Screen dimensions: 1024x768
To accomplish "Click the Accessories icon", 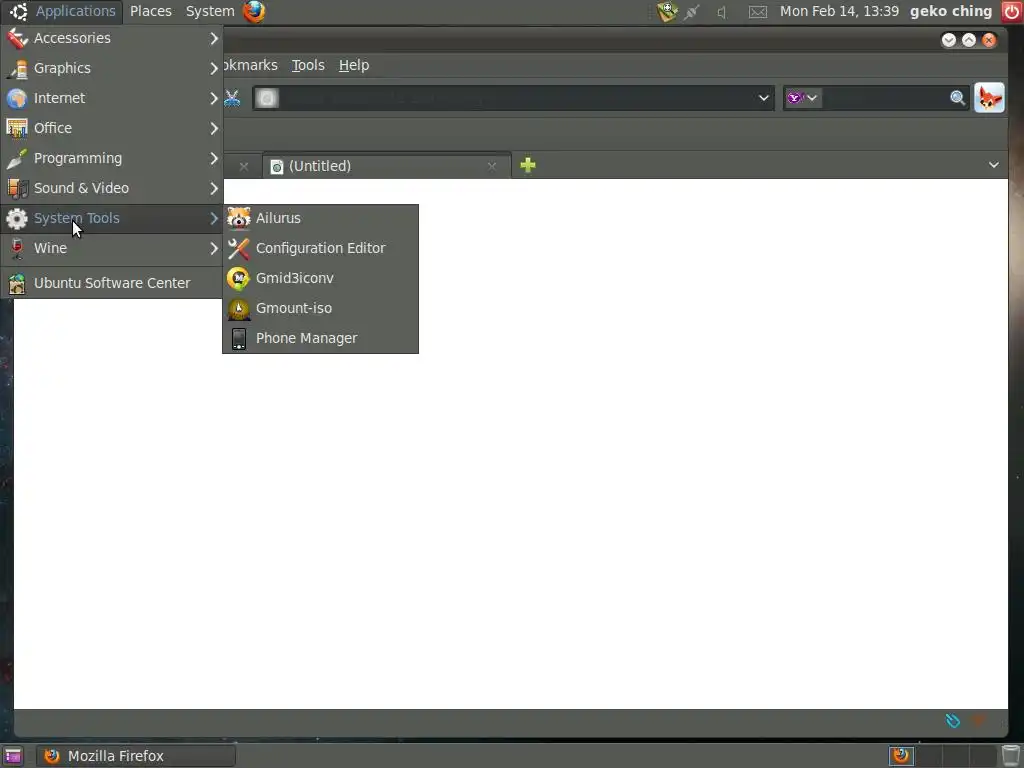I will tap(17, 38).
